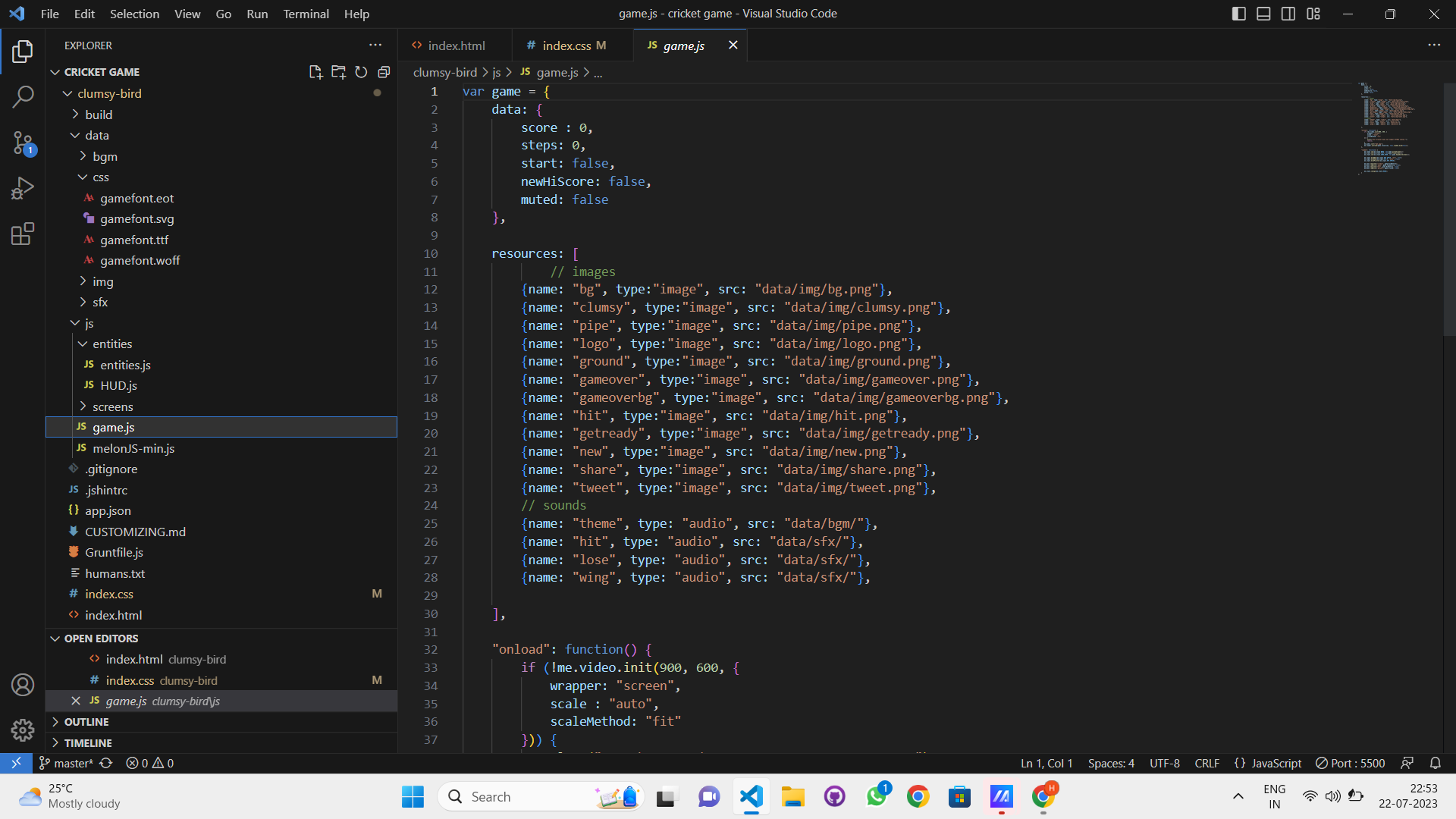Screen dimensions: 1456x819
Task: Collapse all folders in Explorer
Action: coord(384,72)
